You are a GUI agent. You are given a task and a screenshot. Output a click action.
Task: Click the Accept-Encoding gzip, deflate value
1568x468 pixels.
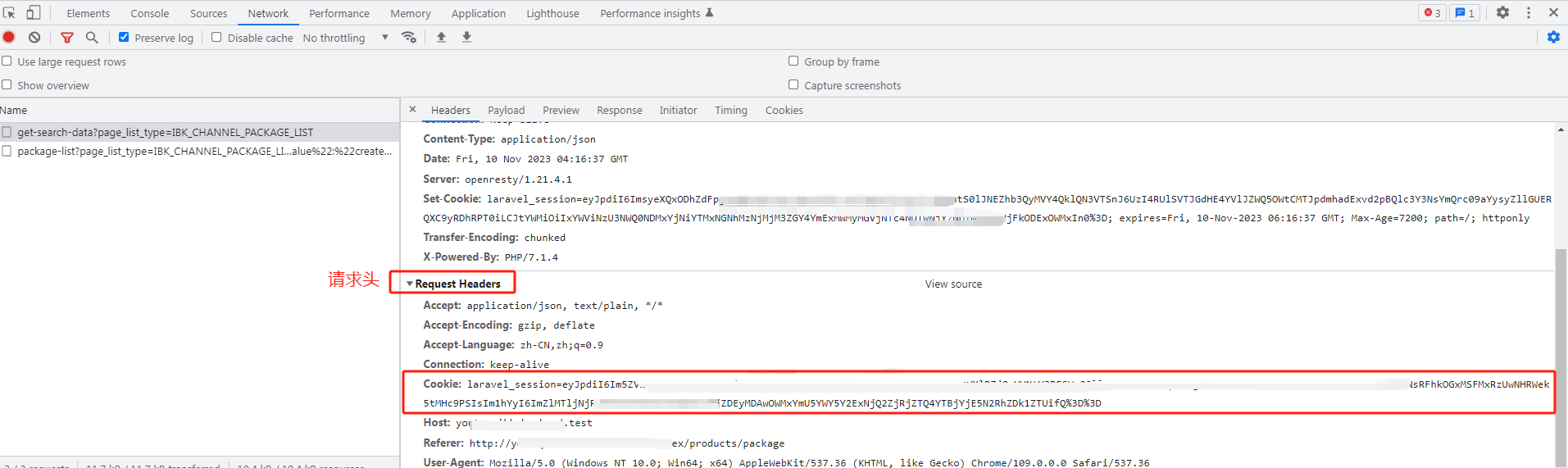[557, 325]
